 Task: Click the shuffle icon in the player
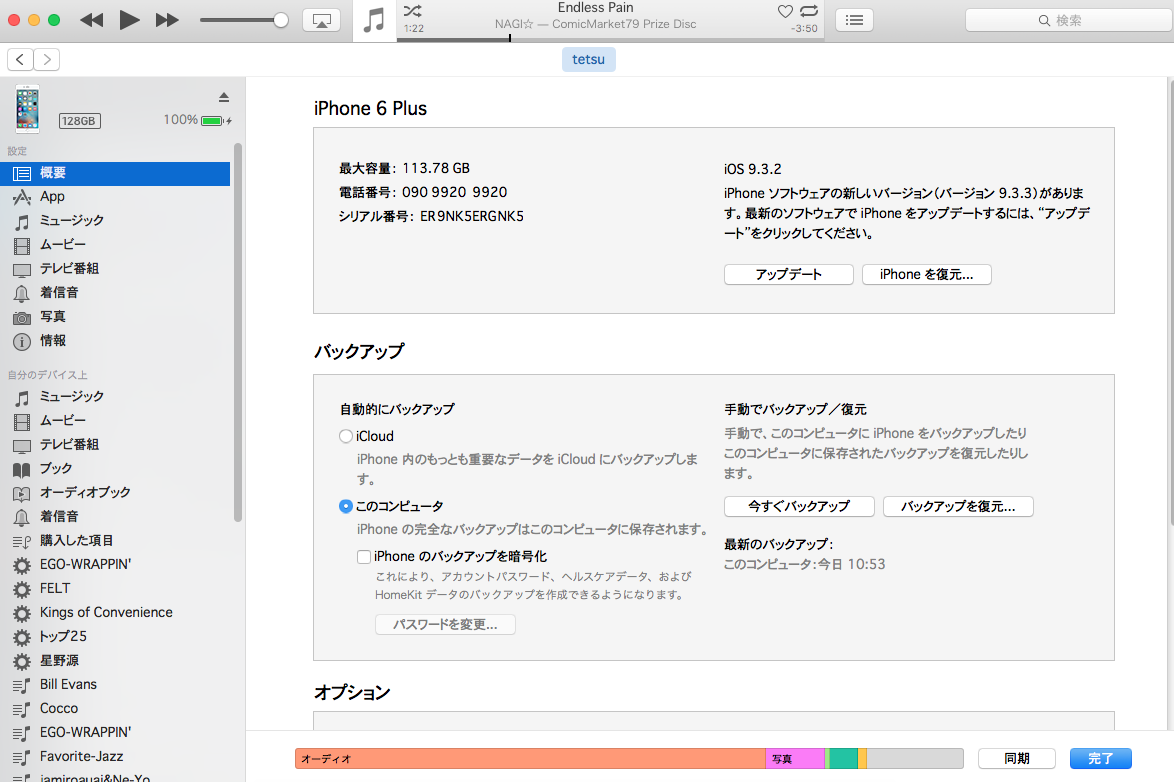pyautogui.click(x=413, y=11)
